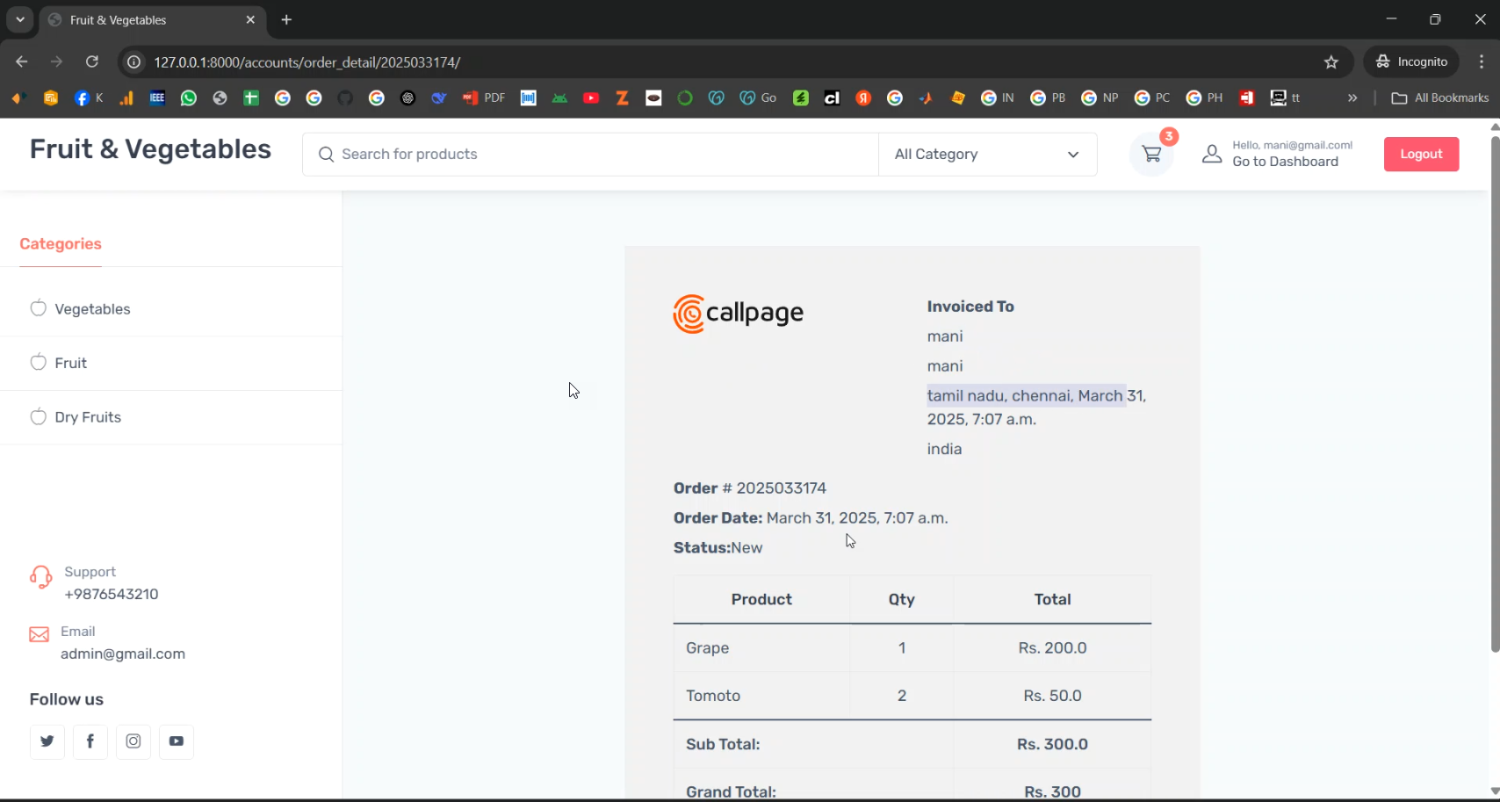Image resolution: width=1500 pixels, height=802 pixels.
Task: Click the page vertical scrollbar
Action: (x=1495, y=400)
